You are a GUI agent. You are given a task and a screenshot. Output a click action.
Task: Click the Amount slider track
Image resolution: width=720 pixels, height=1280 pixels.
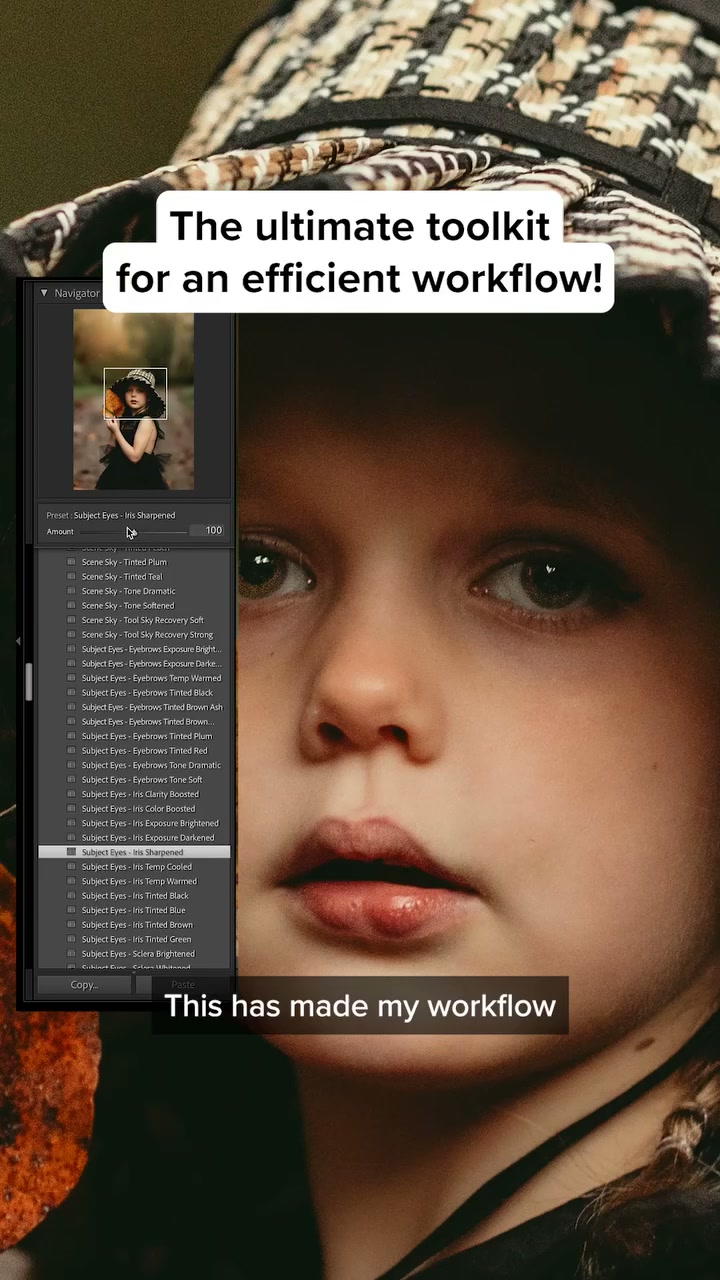[134, 531]
